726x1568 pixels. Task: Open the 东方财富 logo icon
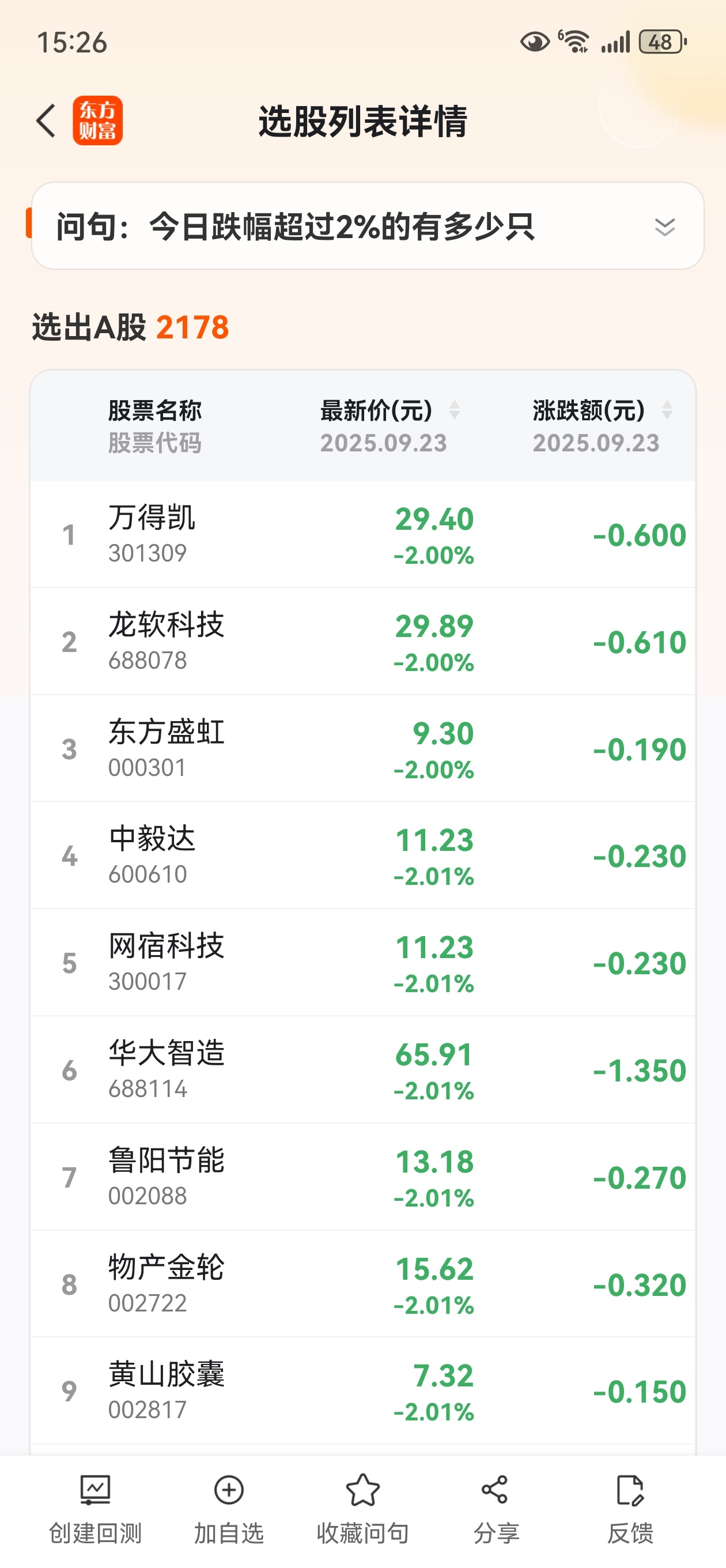[x=97, y=120]
